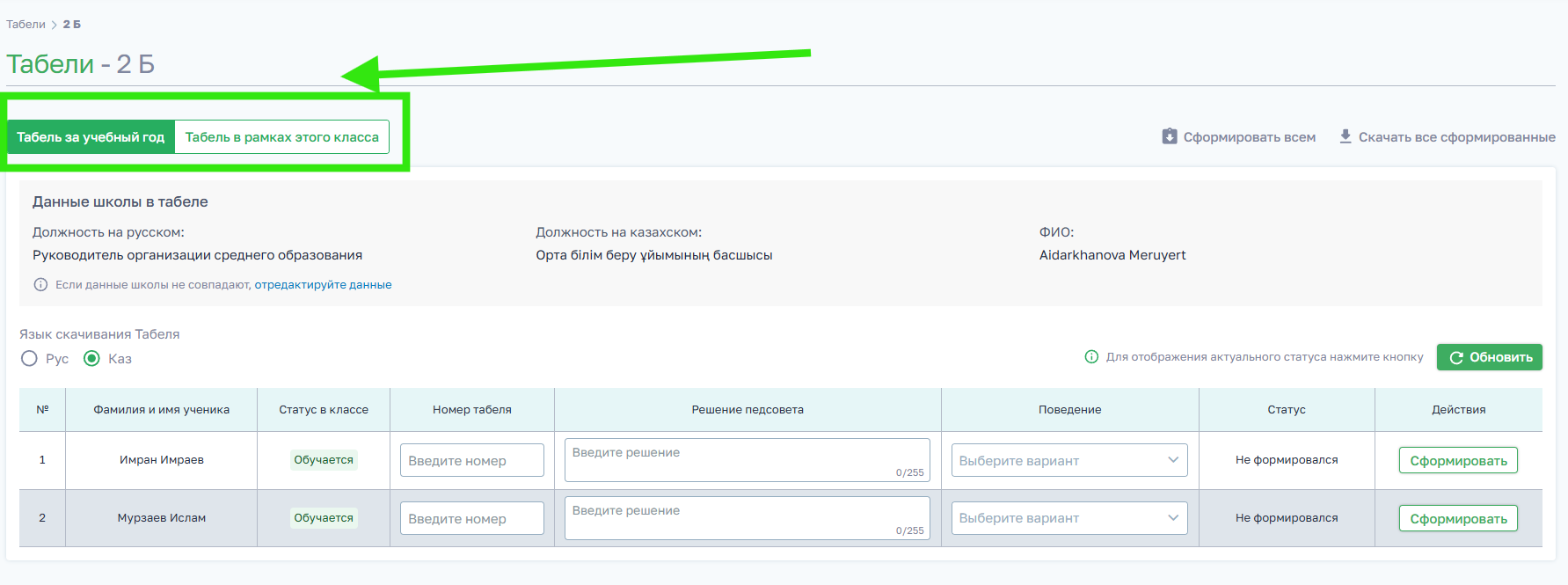Click info icon near actual status hint
Image resolution: width=1568 pixels, height=585 pixels.
1091,357
